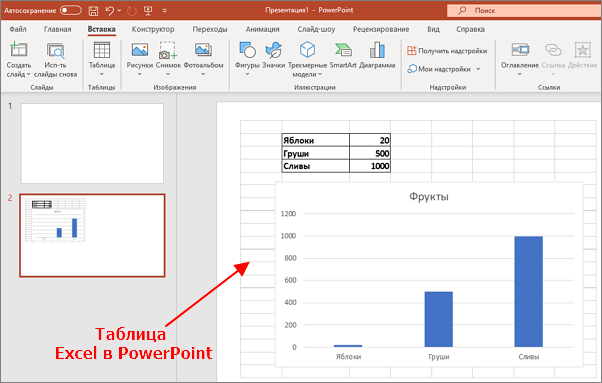The width and height of the screenshot is (602, 383).
Task: Click the Сливы table cell
Action: [316, 166]
